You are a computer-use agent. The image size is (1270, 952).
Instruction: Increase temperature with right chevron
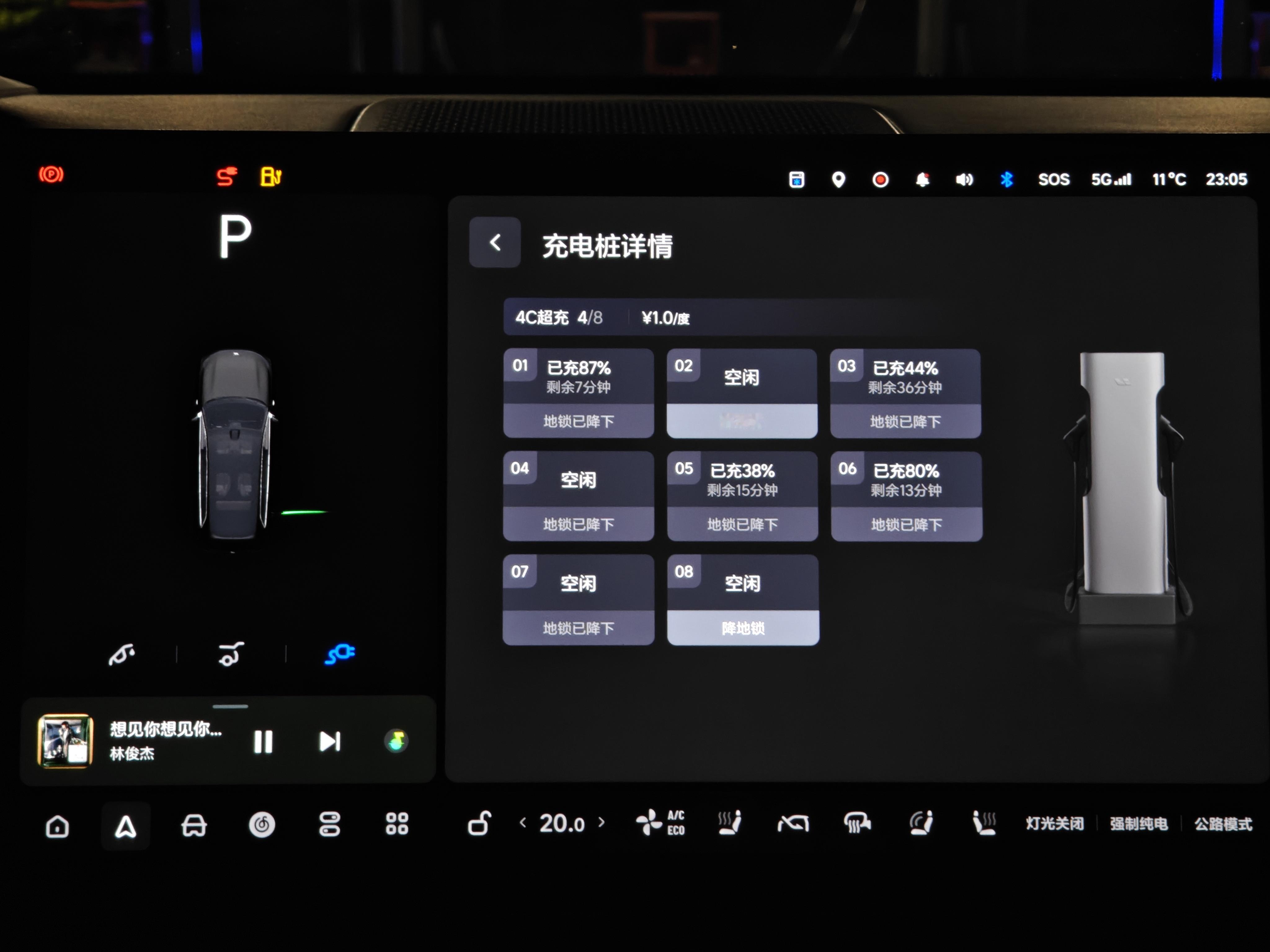[601, 822]
